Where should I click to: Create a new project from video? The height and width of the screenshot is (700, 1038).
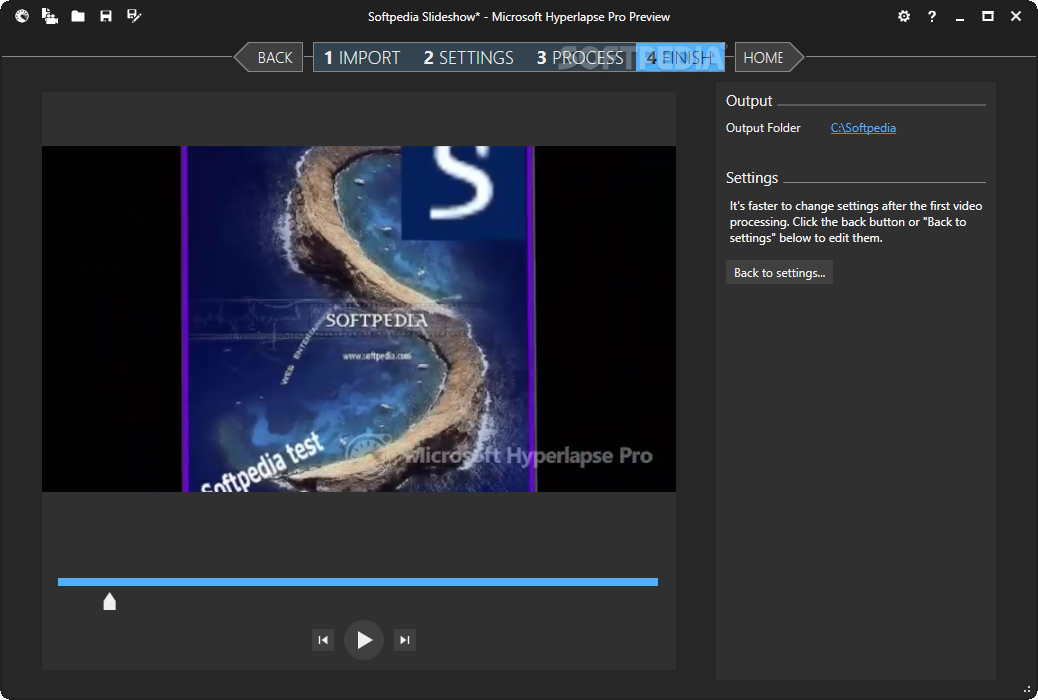[50, 16]
